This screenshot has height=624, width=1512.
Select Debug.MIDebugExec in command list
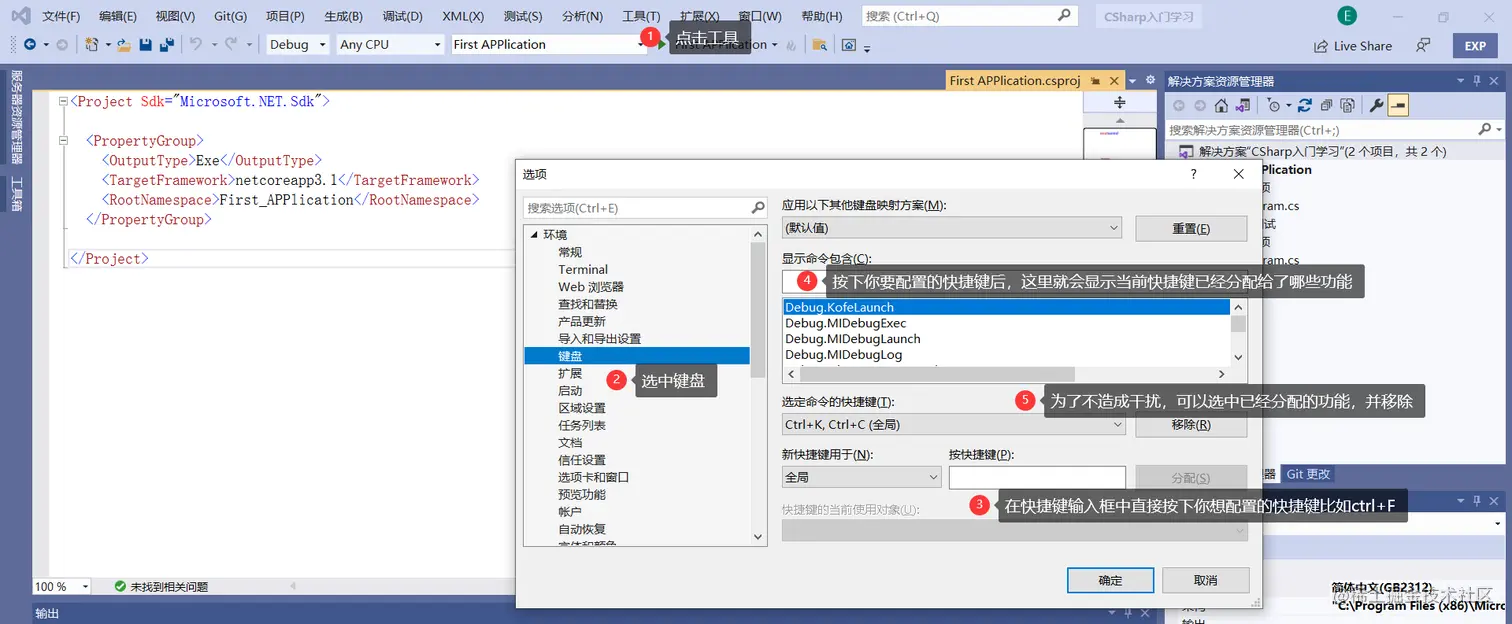pos(845,323)
